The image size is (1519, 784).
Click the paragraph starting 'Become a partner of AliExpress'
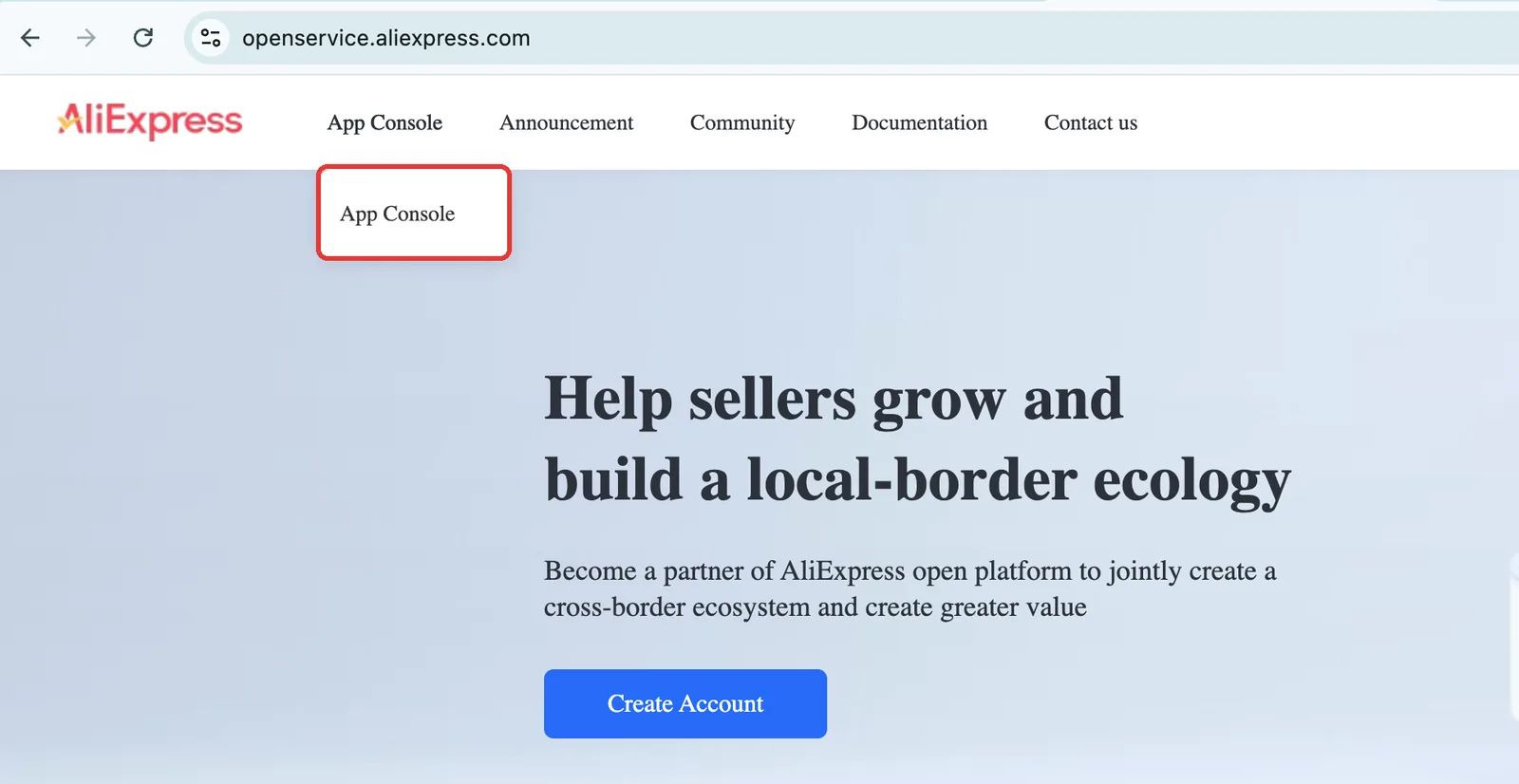(x=910, y=588)
